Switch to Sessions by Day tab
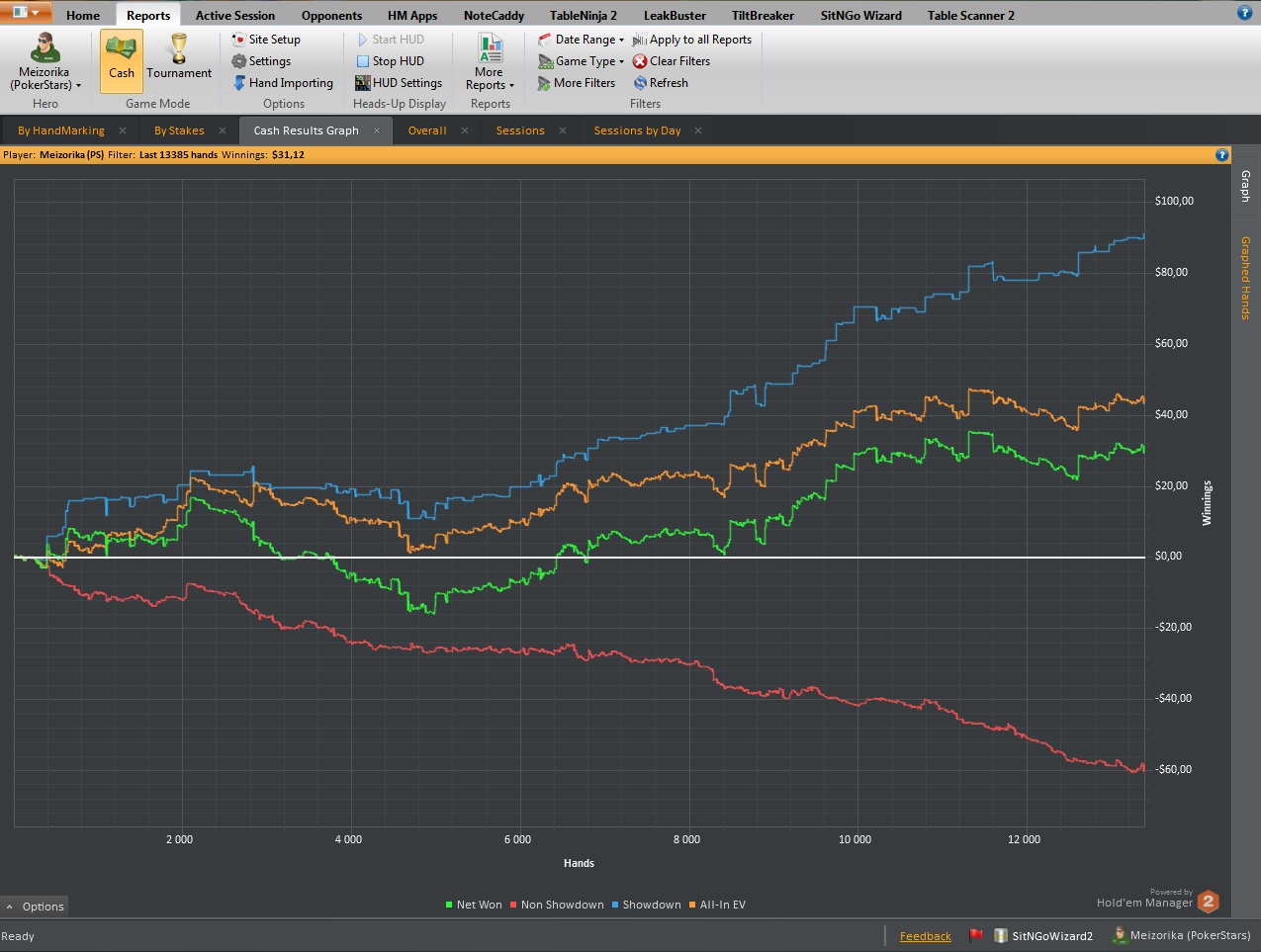 pos(637,130)
